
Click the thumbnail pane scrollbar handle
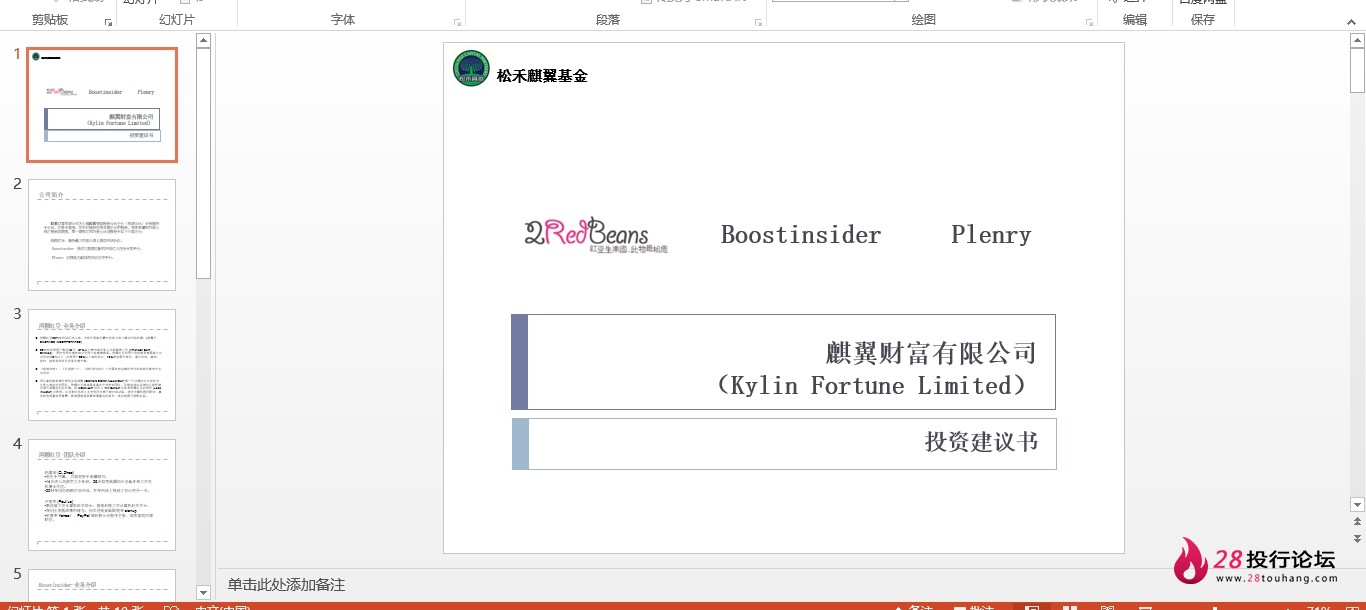[203, 163]
